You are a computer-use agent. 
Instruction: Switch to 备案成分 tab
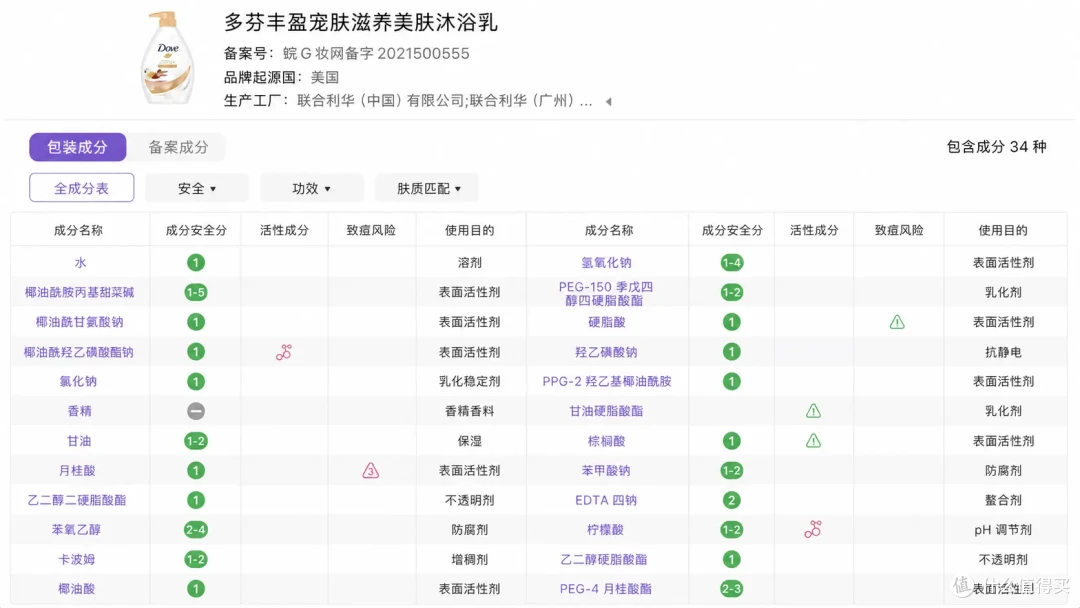point(178,147)
